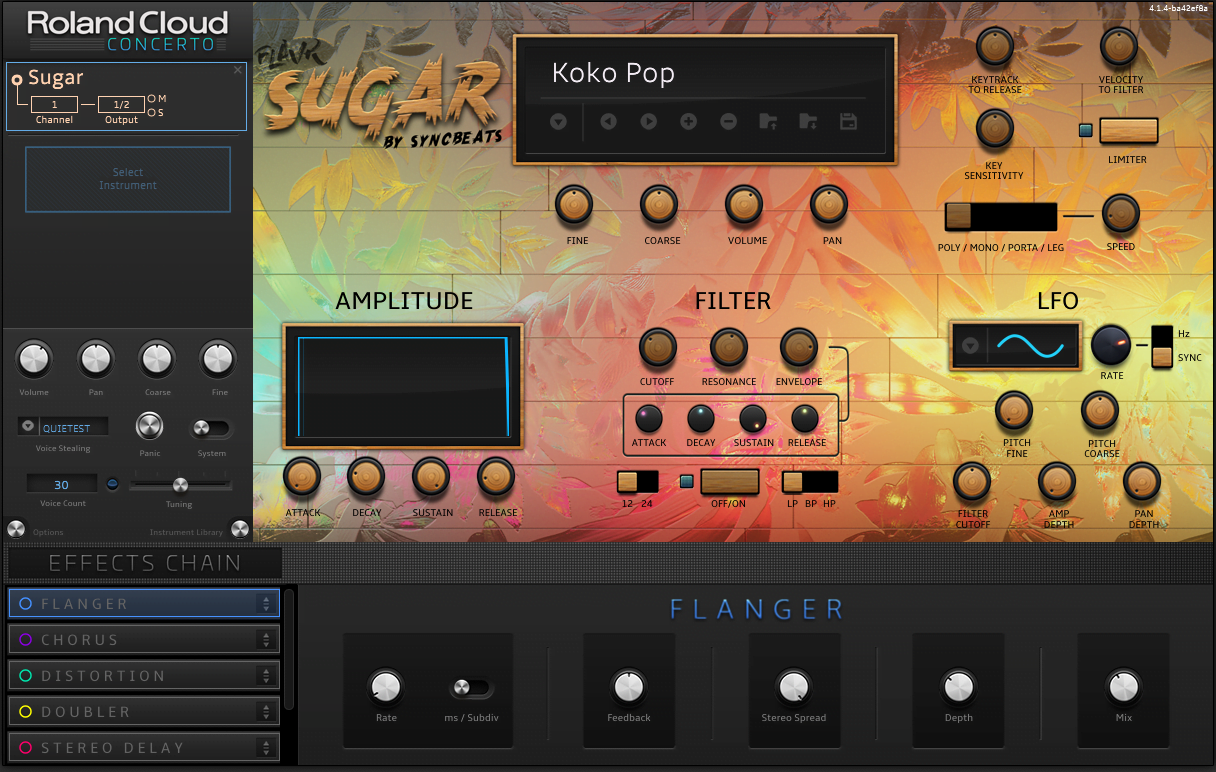Viewport: 1216px width, 772px height.
Task: Select the FLANGER effect slot
Action: (x=143, y=604)
